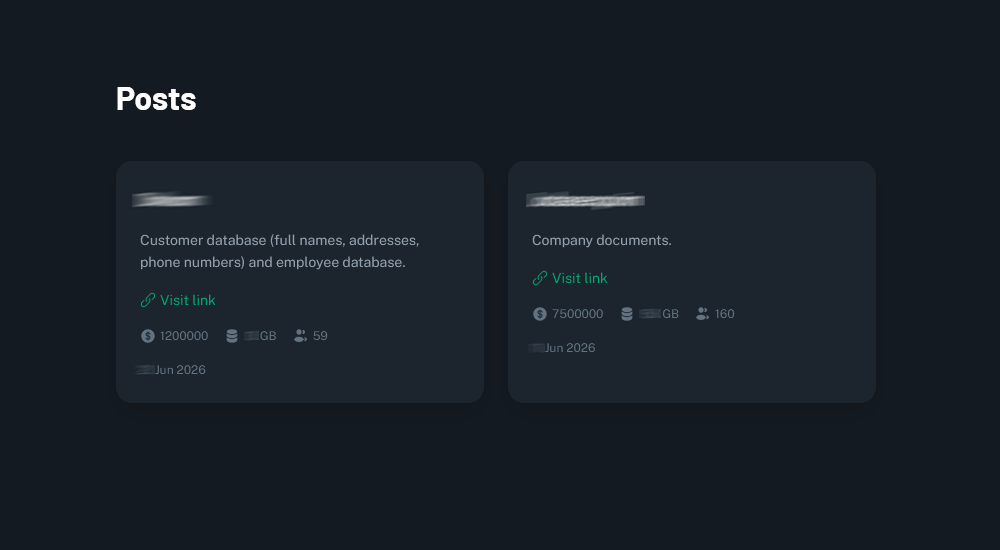This screenshot has height=550, width=1000.
Task: Click the people icon next to 59
Action: (300, 336)
